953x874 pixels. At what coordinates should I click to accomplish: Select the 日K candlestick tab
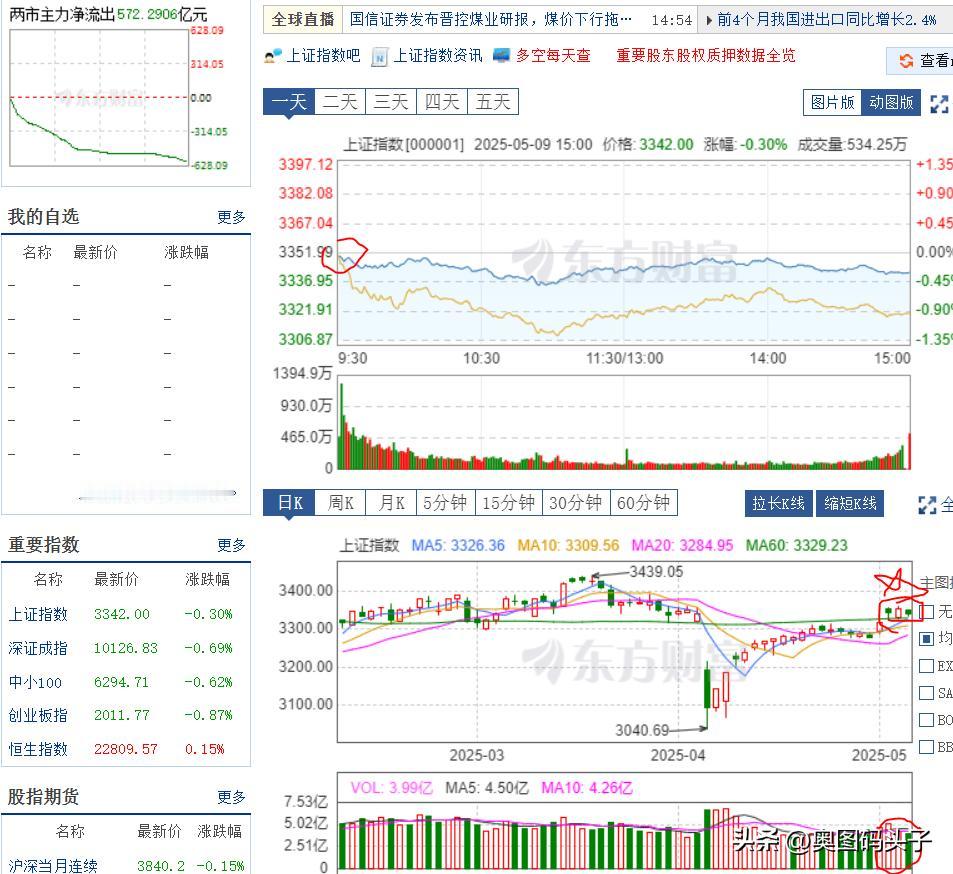[289, 503]
